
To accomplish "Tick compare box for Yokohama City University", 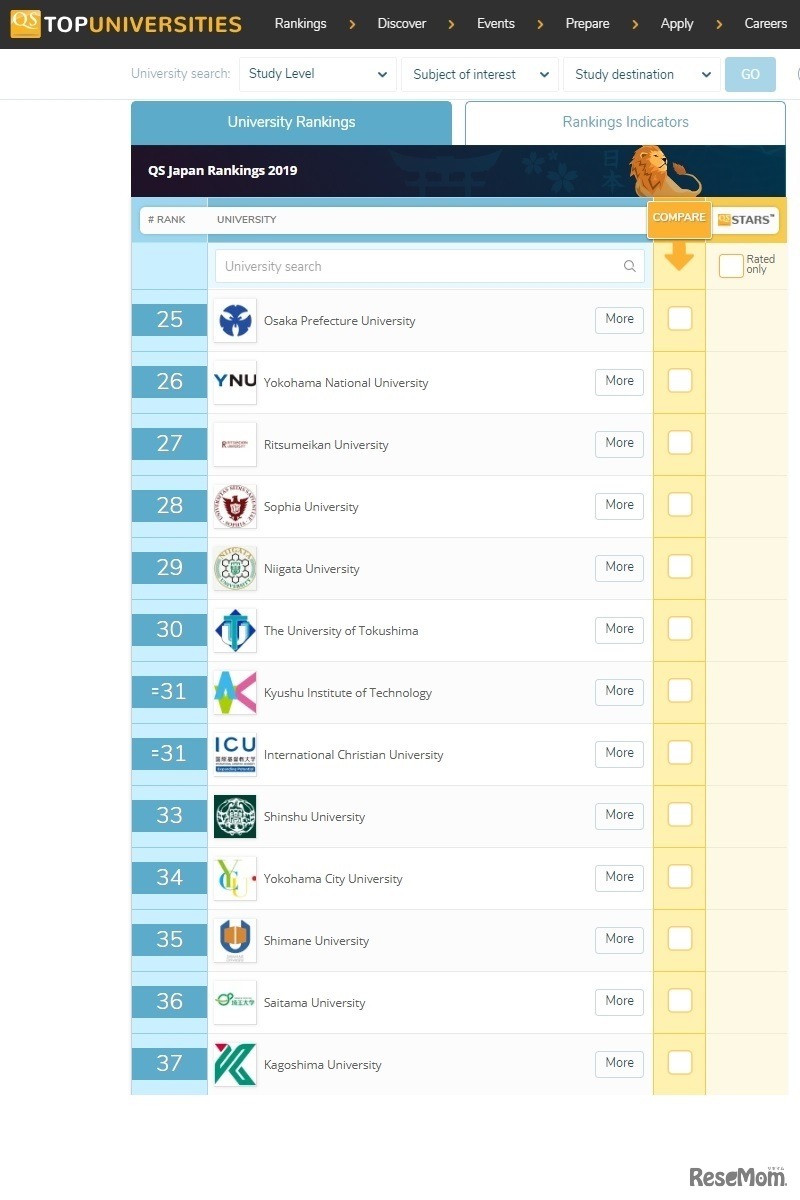I will point(680,877).
